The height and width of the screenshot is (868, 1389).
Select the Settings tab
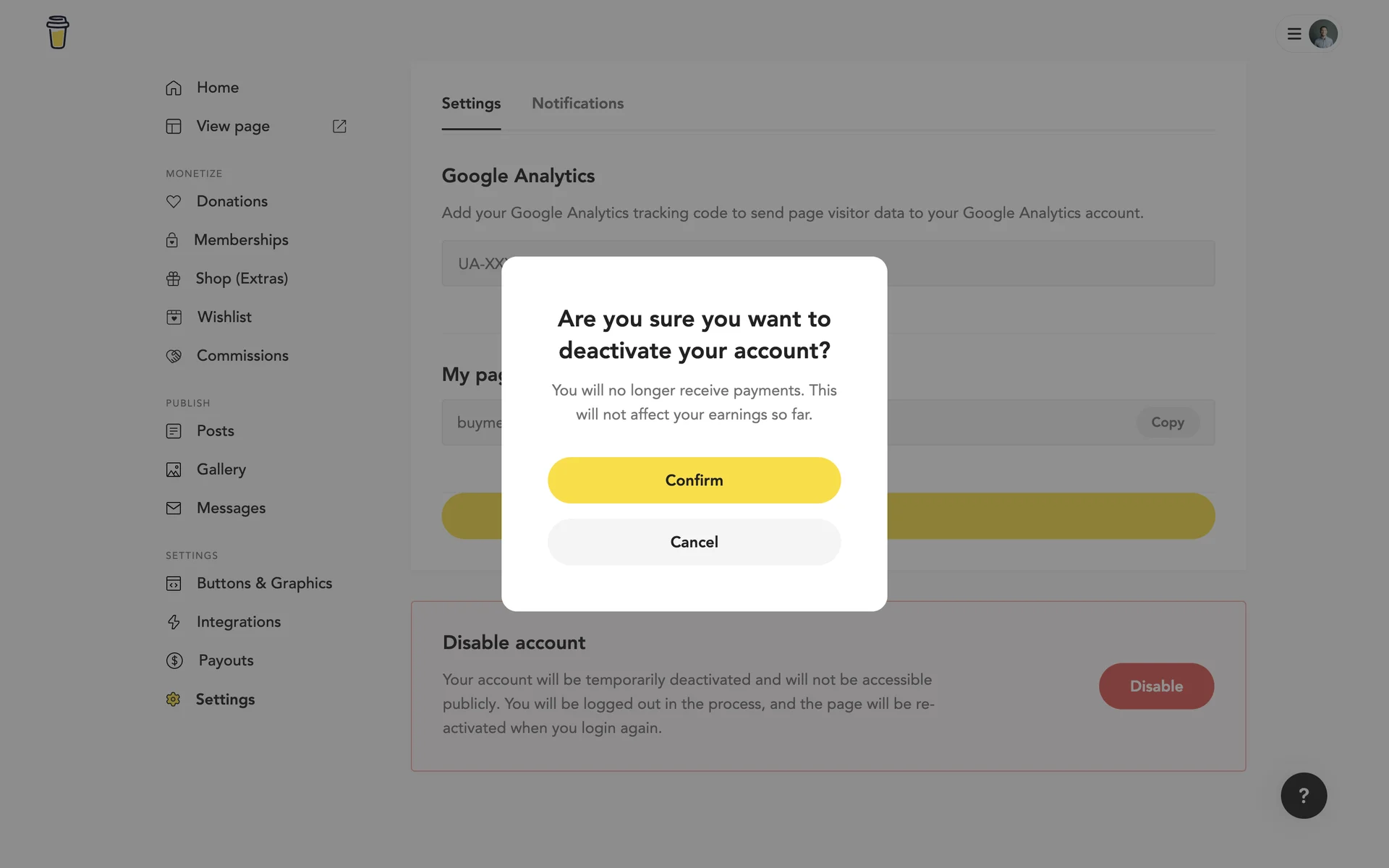(x=471, y=103)
